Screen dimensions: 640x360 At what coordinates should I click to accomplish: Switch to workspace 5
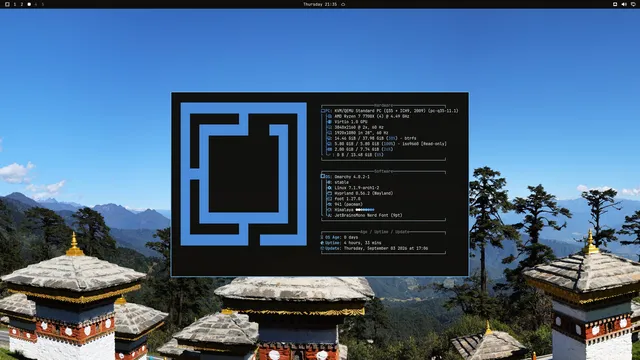43,4
